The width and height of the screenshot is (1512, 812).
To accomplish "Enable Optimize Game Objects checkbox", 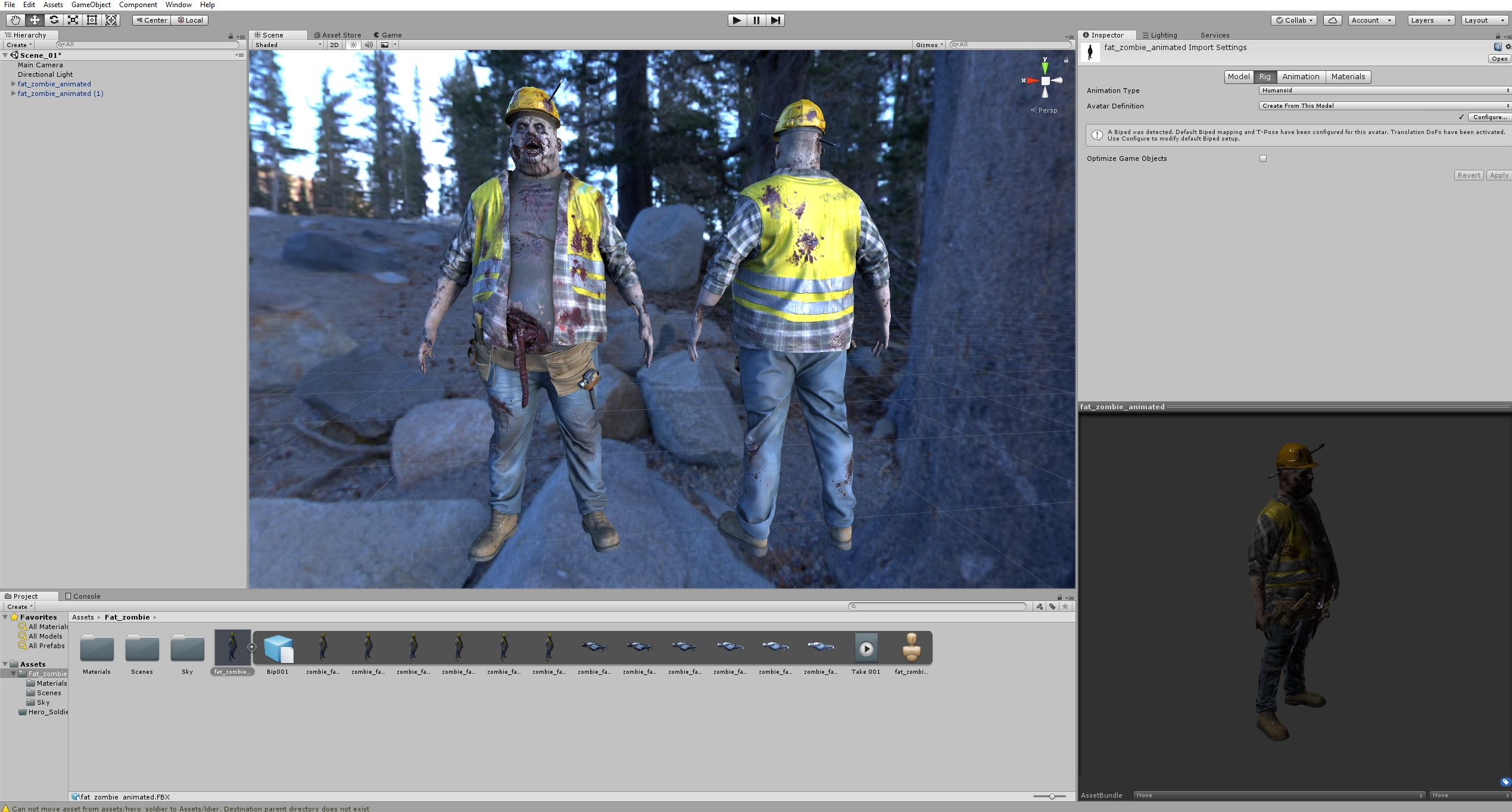I will pos(1262,158).
